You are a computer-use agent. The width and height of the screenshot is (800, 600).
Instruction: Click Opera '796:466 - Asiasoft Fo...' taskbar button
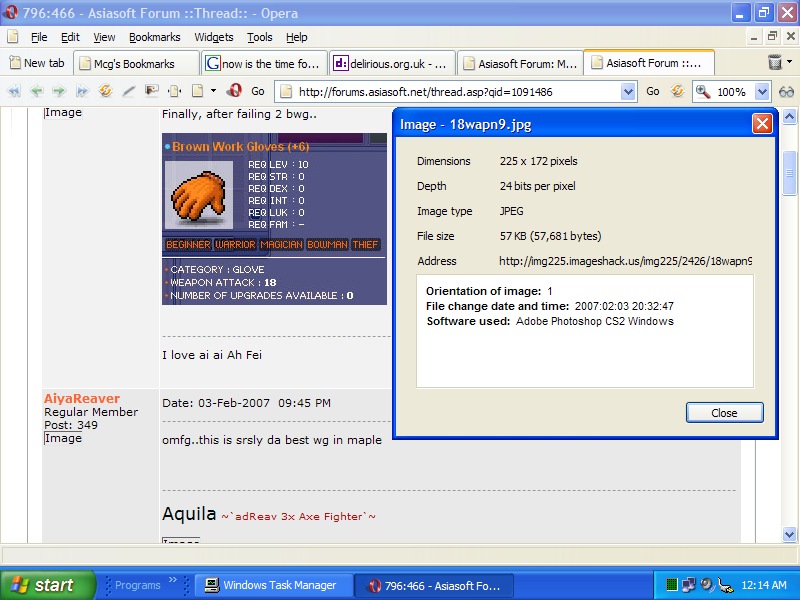[434, 585]
